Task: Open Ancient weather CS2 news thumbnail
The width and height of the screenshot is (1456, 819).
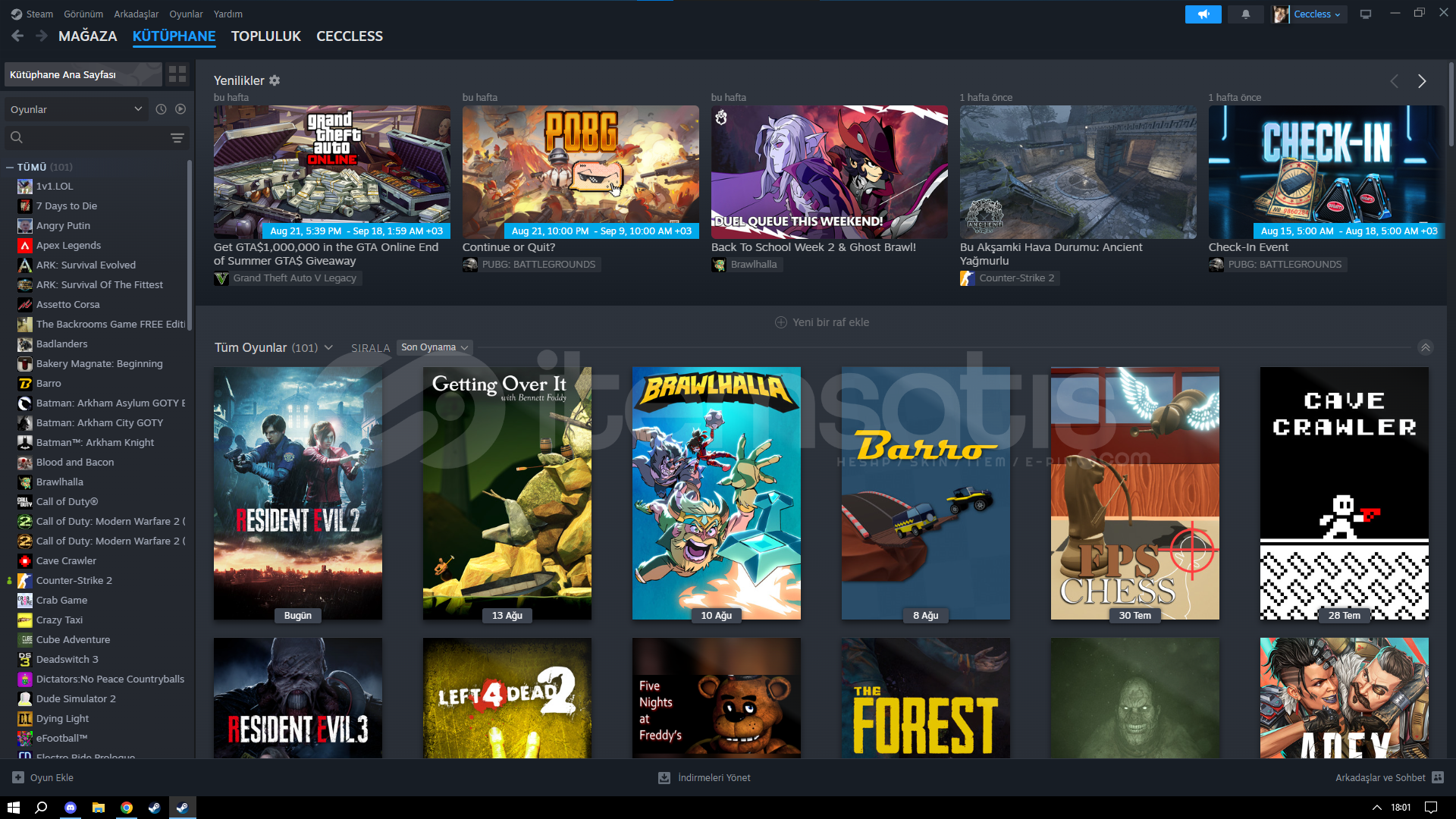Action: (x=1078, y=172)
